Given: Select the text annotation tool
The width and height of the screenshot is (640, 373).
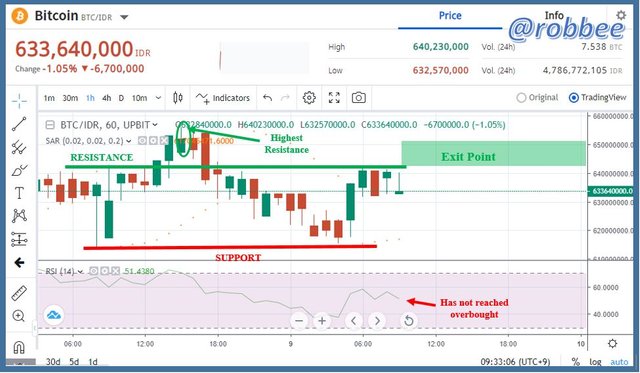Looking at the screenshot, I should (x=19, y=193).
